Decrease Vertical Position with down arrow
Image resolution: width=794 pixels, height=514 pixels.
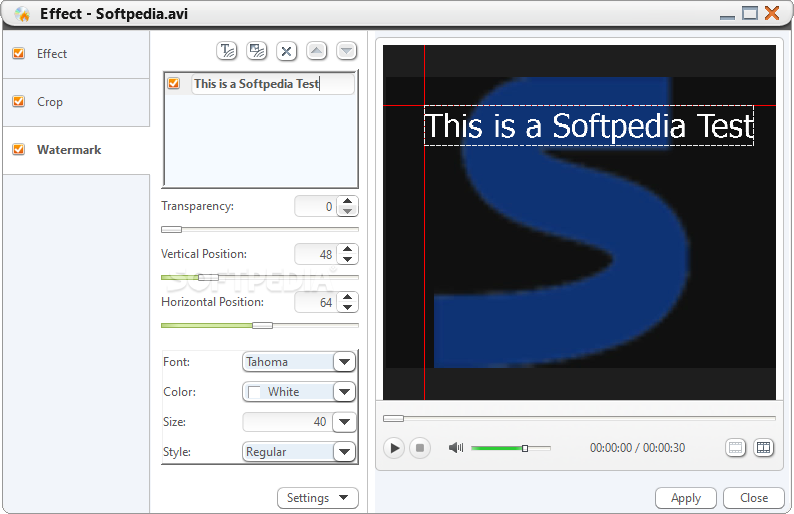(x=347, y=259)
